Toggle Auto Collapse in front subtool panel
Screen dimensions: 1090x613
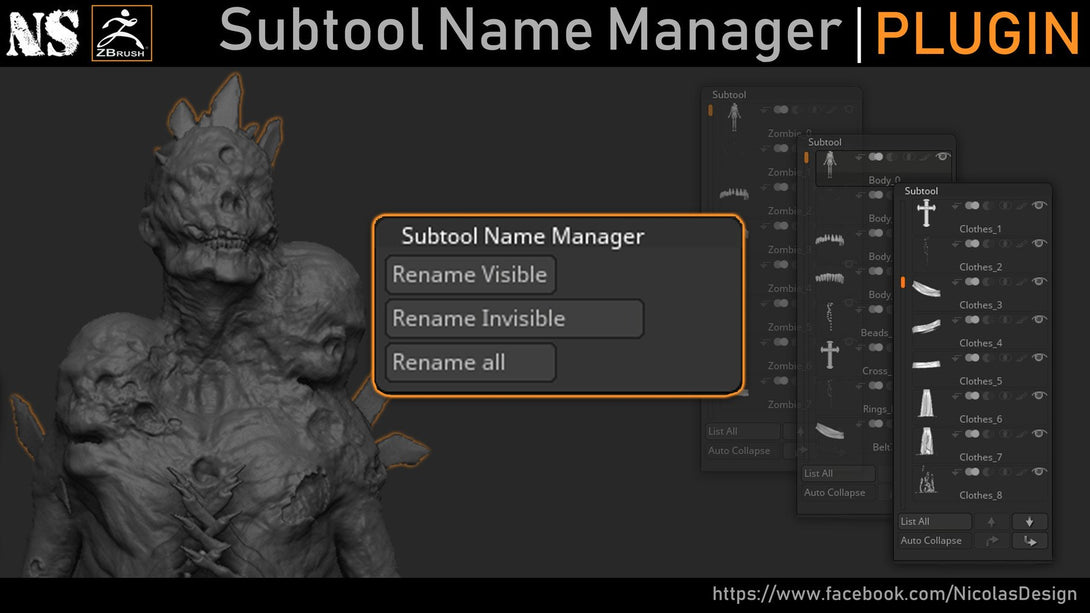point(935,541)
